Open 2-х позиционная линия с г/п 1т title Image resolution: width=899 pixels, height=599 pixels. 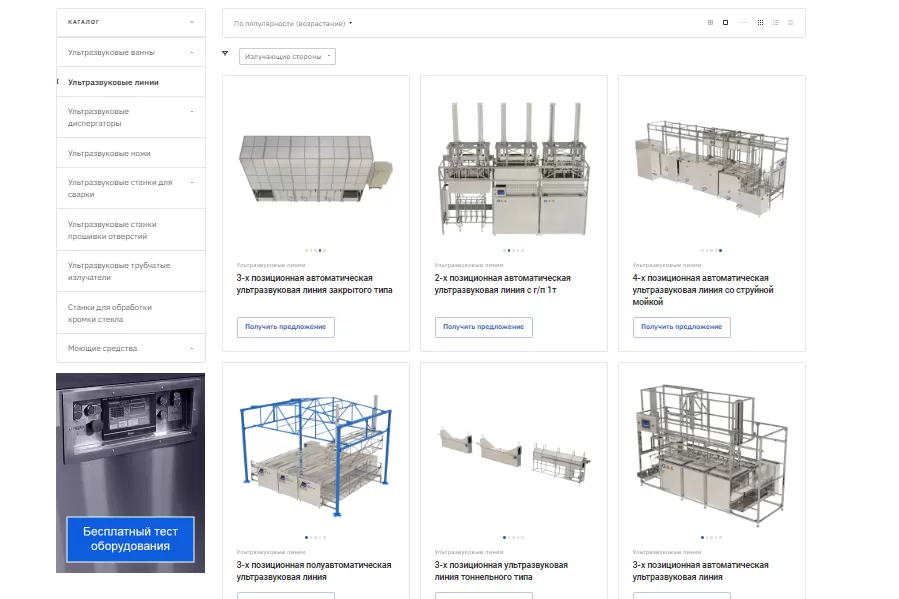[x=502, y=284]
